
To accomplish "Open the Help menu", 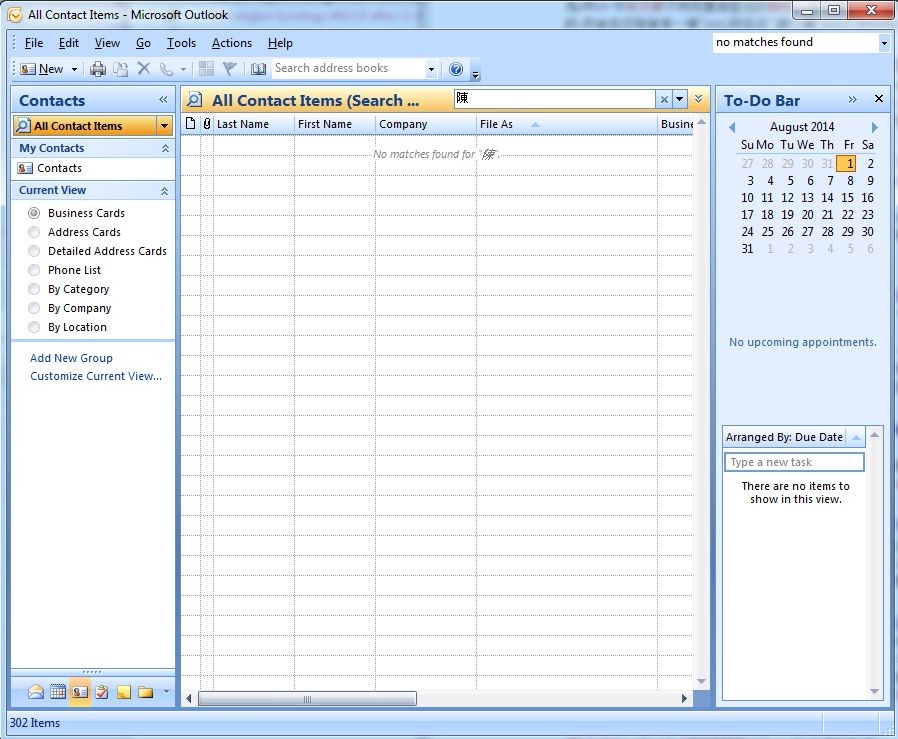I will tap(280, 43).
